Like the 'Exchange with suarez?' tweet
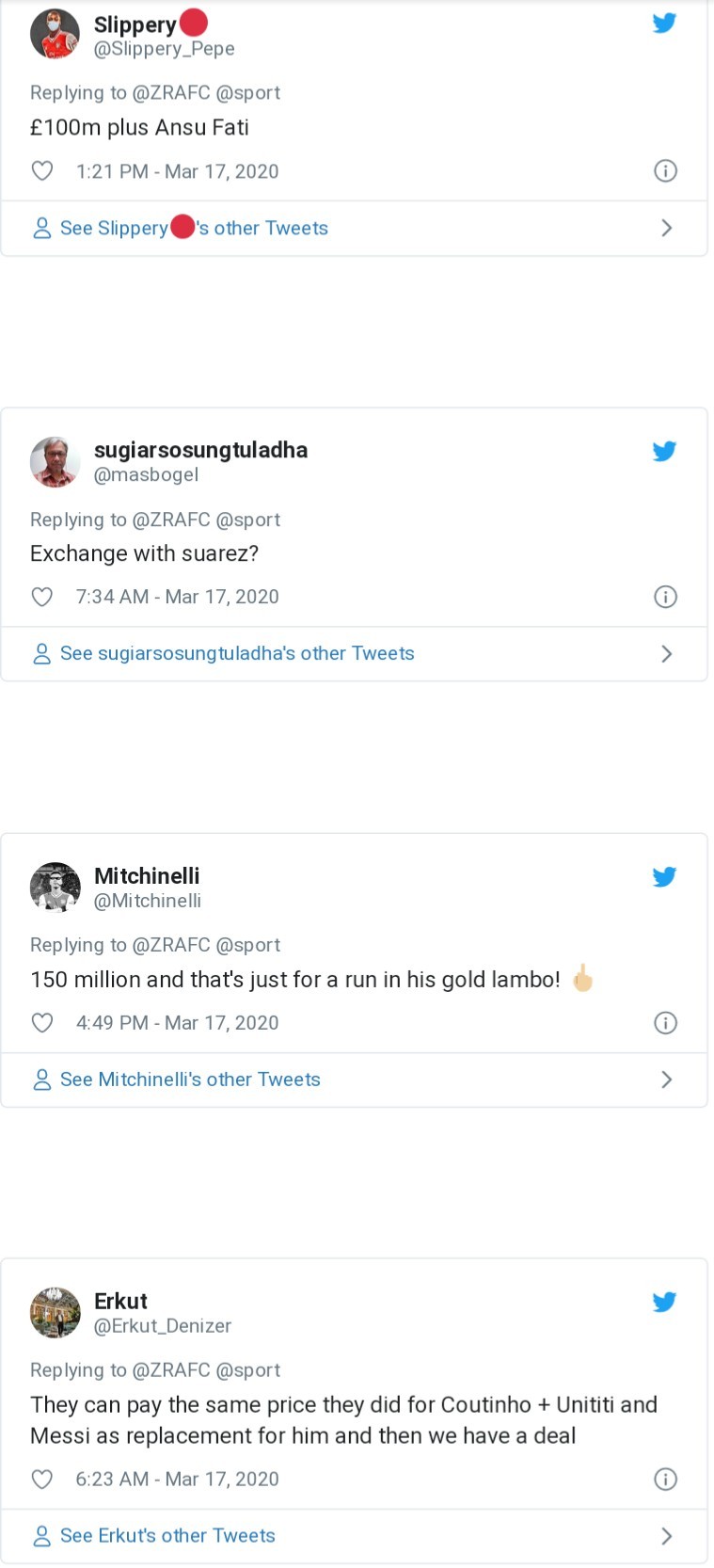 [x=42, y=597]
